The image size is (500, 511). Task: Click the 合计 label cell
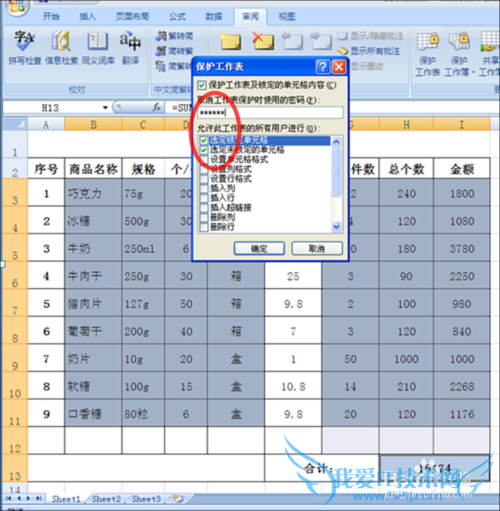pos(322,468)
